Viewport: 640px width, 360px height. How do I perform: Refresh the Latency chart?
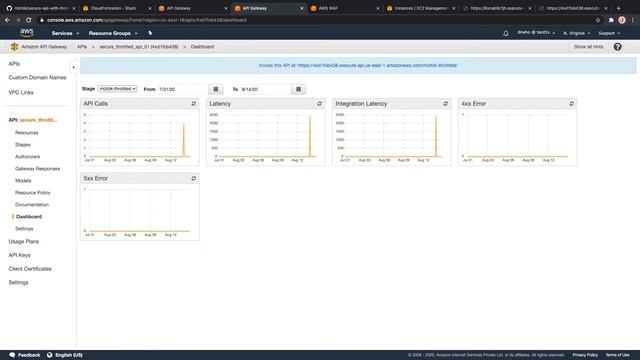tap(320, 104)
